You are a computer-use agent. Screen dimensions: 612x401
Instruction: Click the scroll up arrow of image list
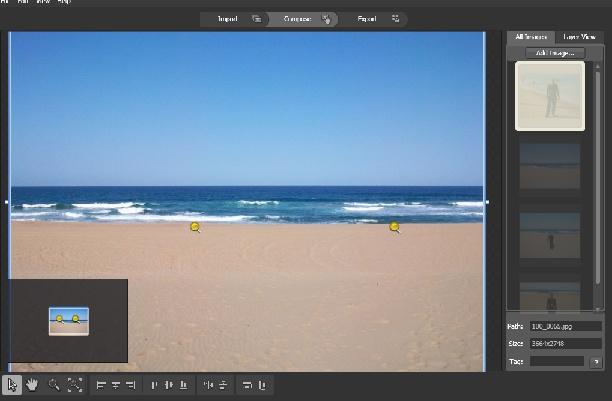(x=598, y=66)
